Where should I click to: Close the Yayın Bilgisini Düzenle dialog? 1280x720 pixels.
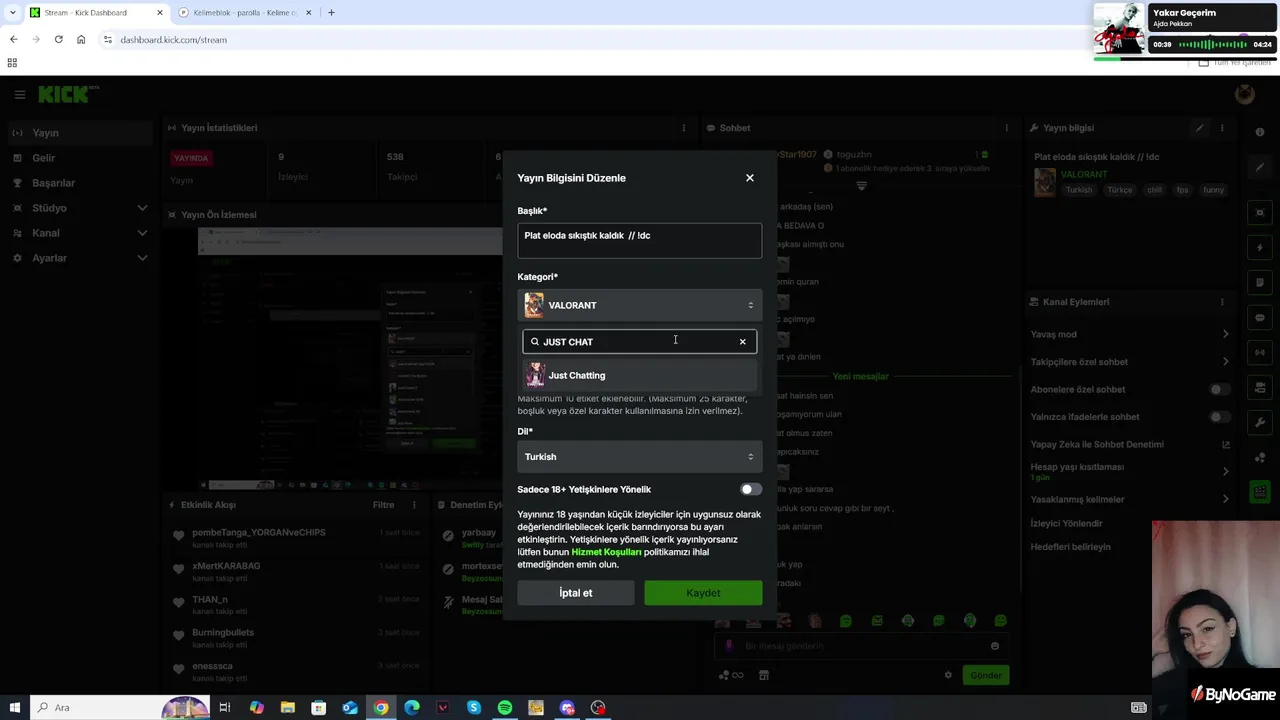tap(750, 178)
